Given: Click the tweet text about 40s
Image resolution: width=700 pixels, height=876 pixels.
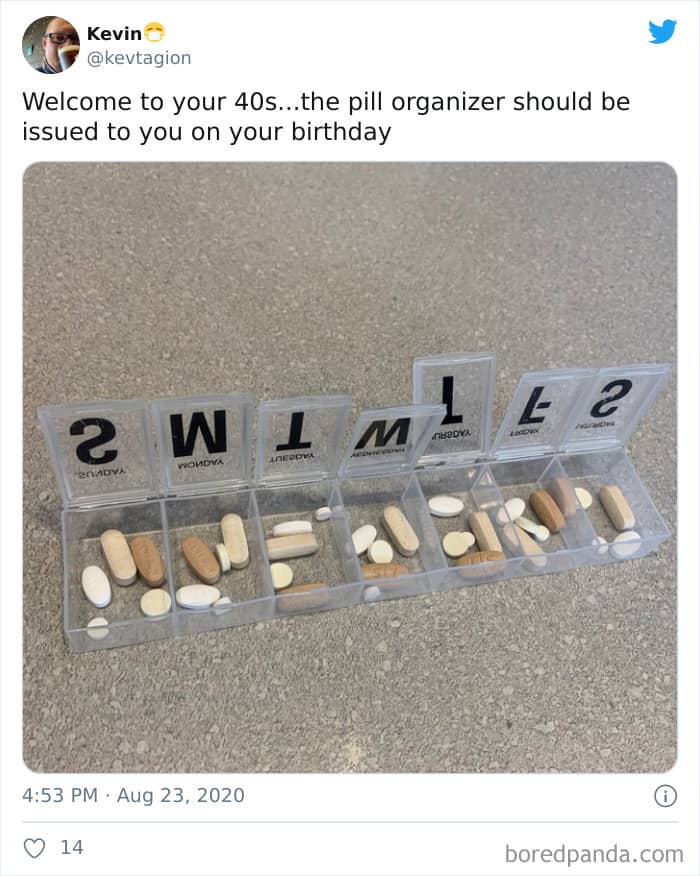Looking at the screenshot, I should 326,117.
